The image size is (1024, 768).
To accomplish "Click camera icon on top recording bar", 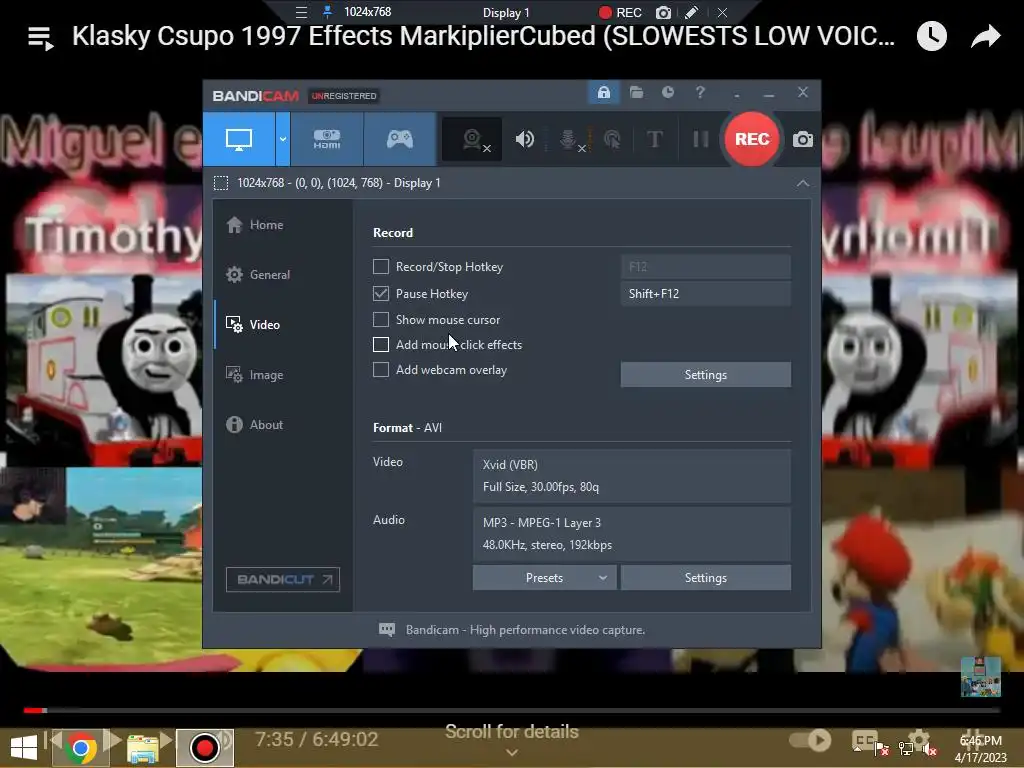I will 663,12.
